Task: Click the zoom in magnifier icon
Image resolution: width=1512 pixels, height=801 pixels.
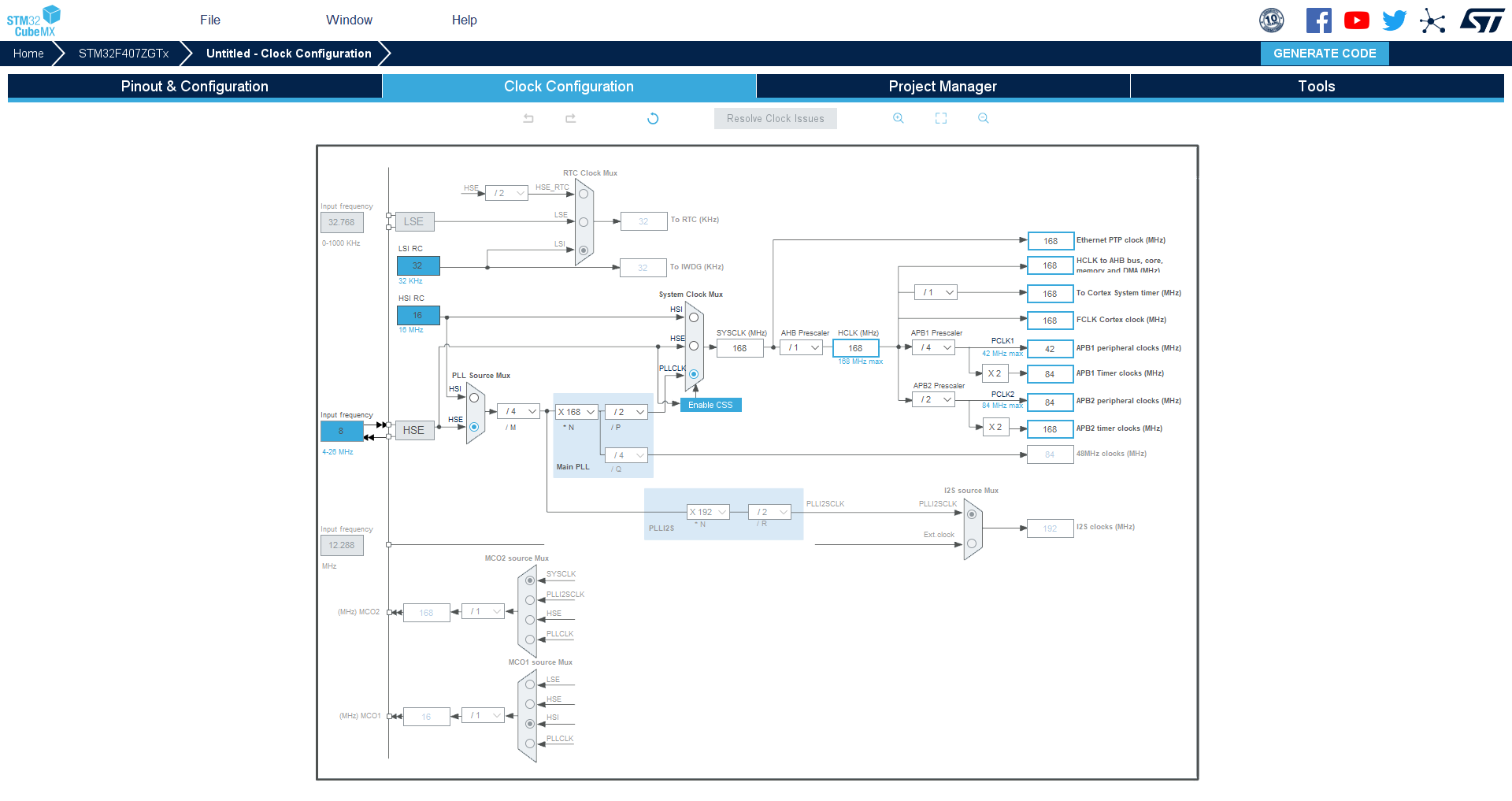Action: [899, 118]
